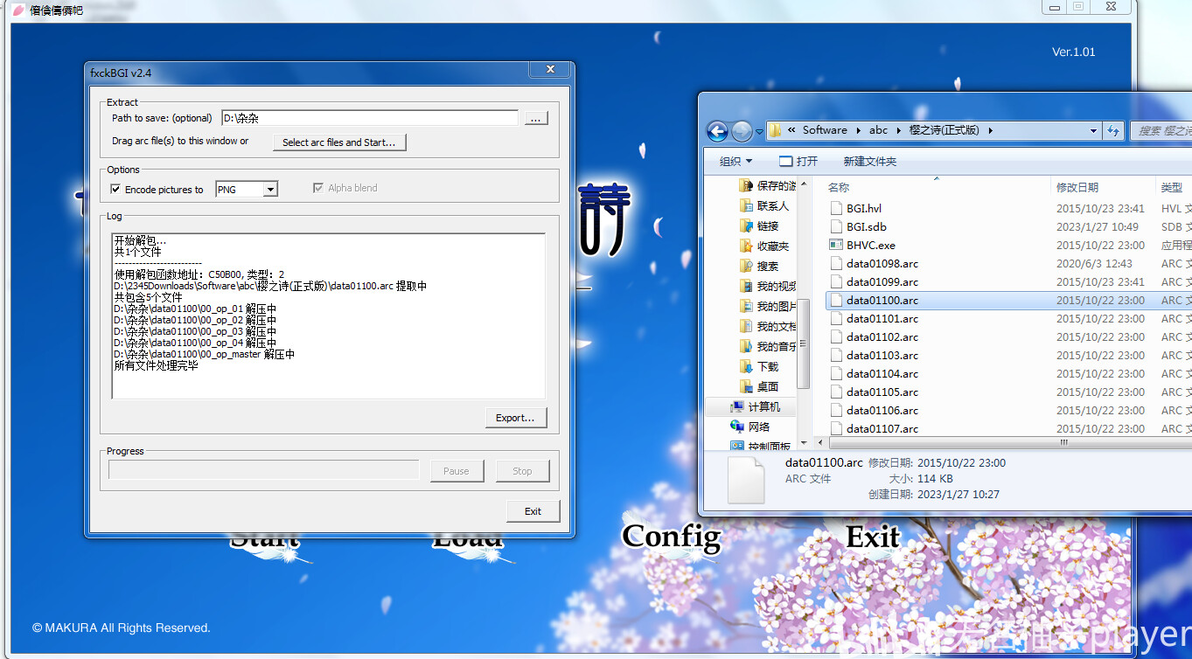The height and width of the screenshot is (659, 1192).
Task: Click the Explorer forward navigation arrow
Action: tap(742, 131)
